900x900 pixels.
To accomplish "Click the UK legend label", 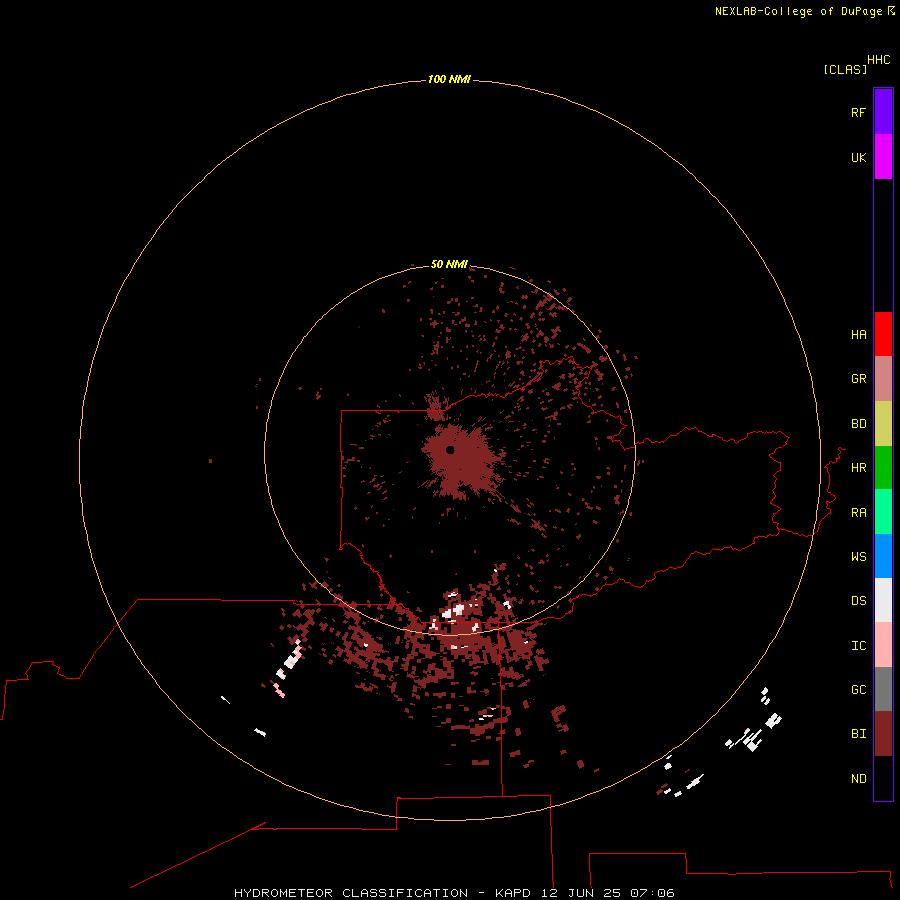I will point(858,157).
